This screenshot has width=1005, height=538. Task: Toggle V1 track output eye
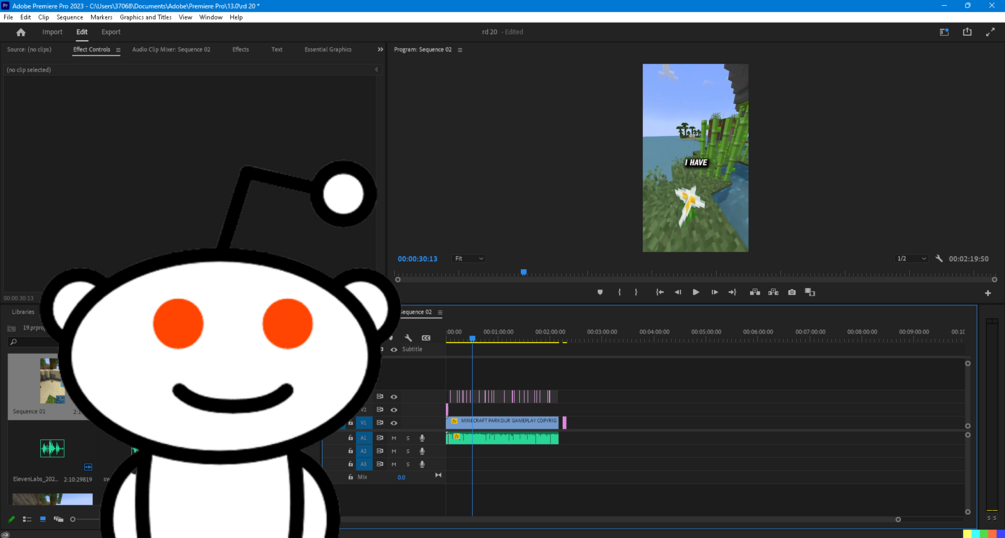pyautogui.click(x=394, y=423)
